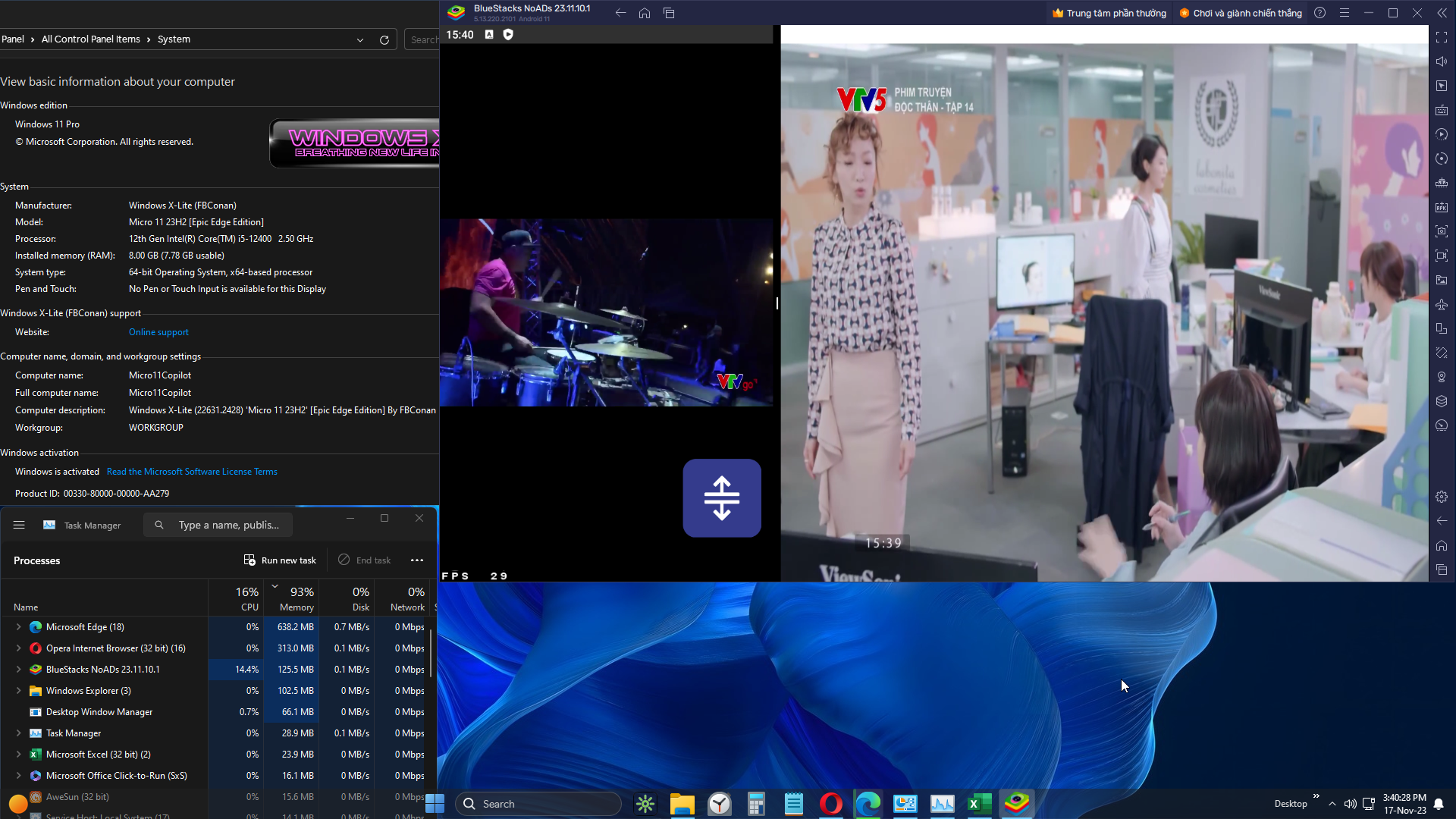This screenshot has height=819, width=1456.
Task: Open the media folder icon in BlueStacks sidebar
Action: [1442, 280]
